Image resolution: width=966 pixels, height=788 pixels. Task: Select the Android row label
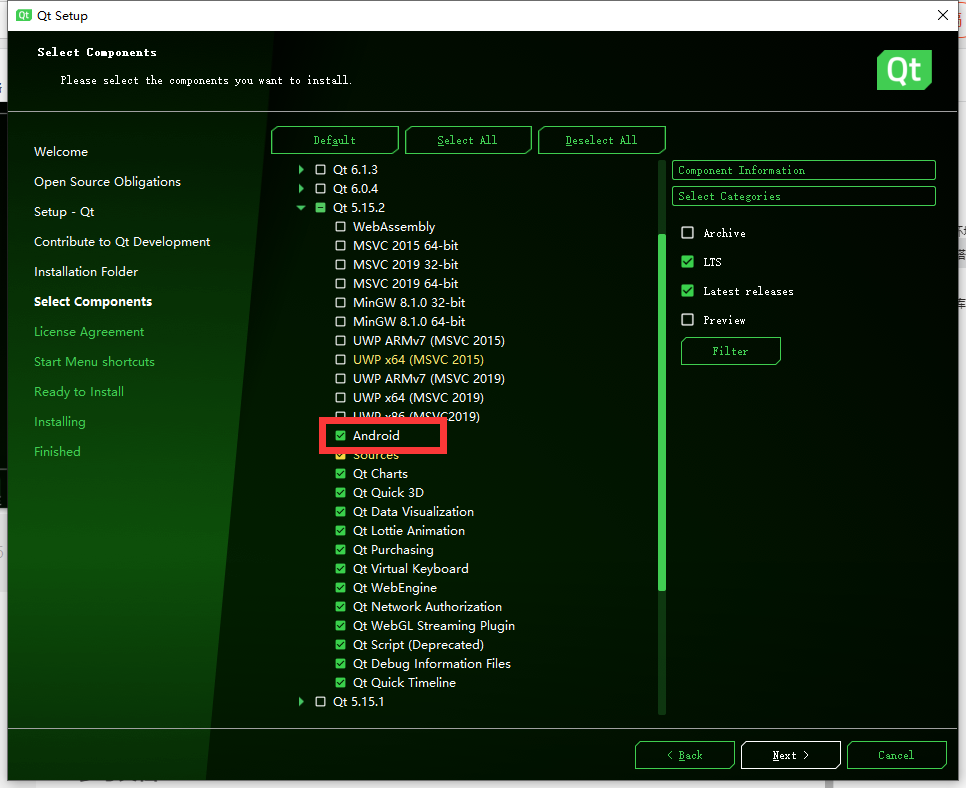click(x=376, y=436)
